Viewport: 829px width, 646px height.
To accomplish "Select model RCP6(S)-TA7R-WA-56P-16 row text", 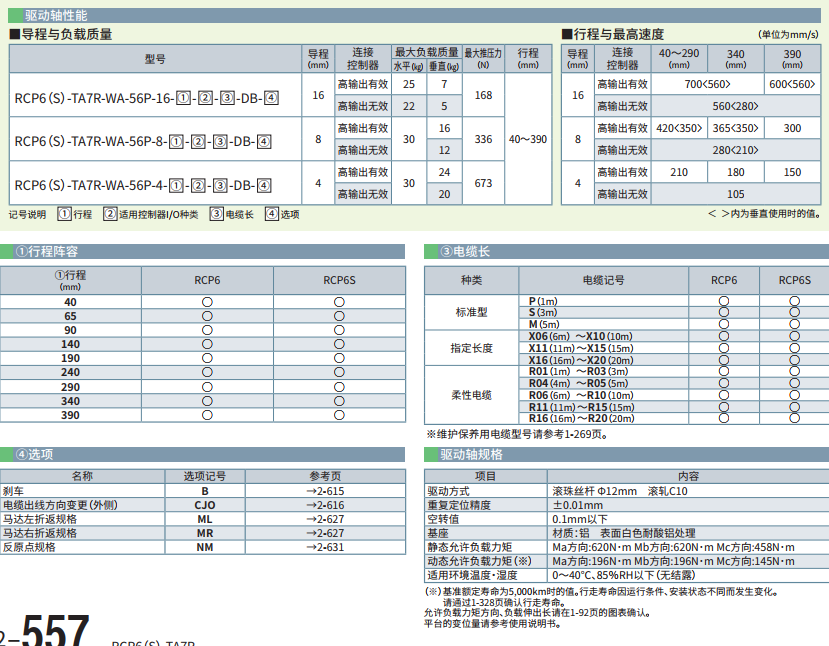I will point(146,98).
